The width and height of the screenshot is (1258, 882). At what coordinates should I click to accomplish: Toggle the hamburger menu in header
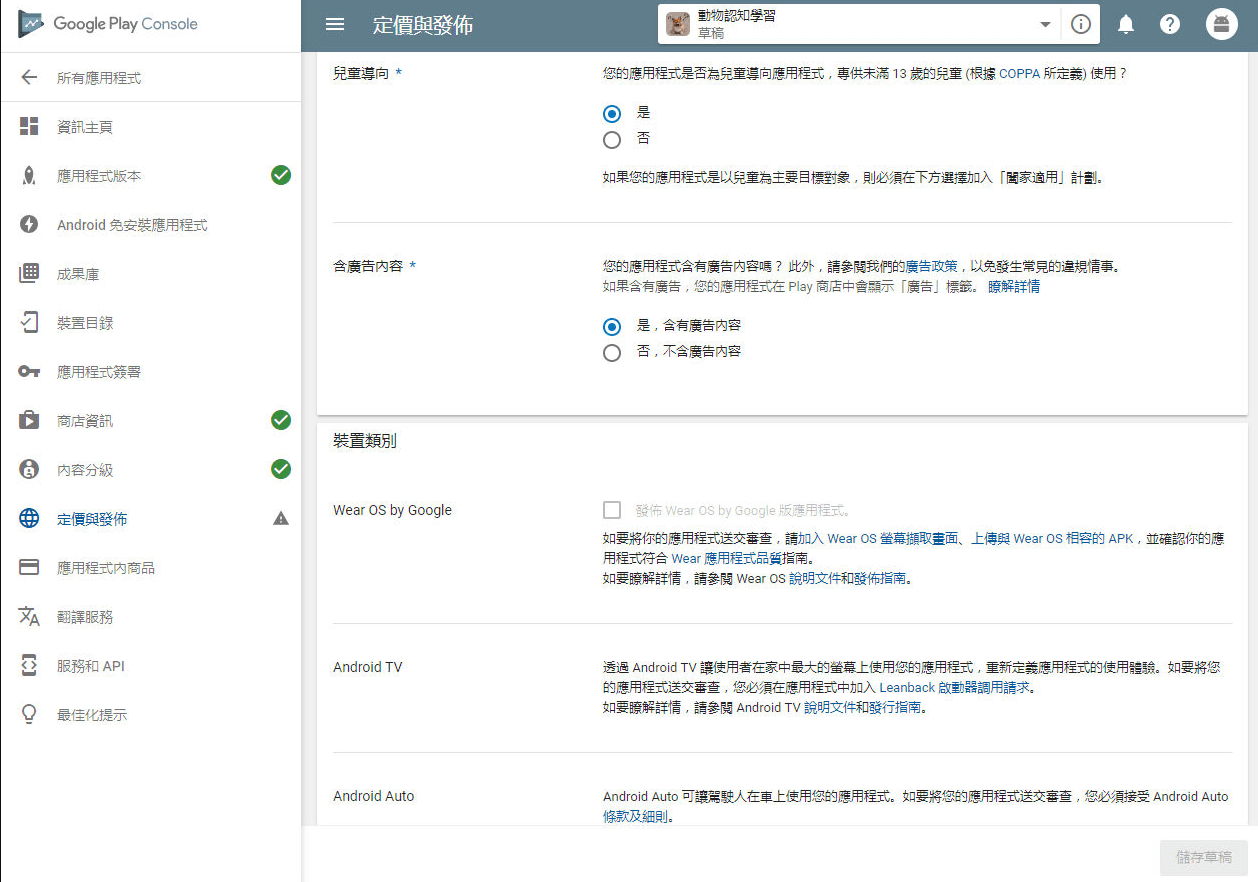point(335,24)
